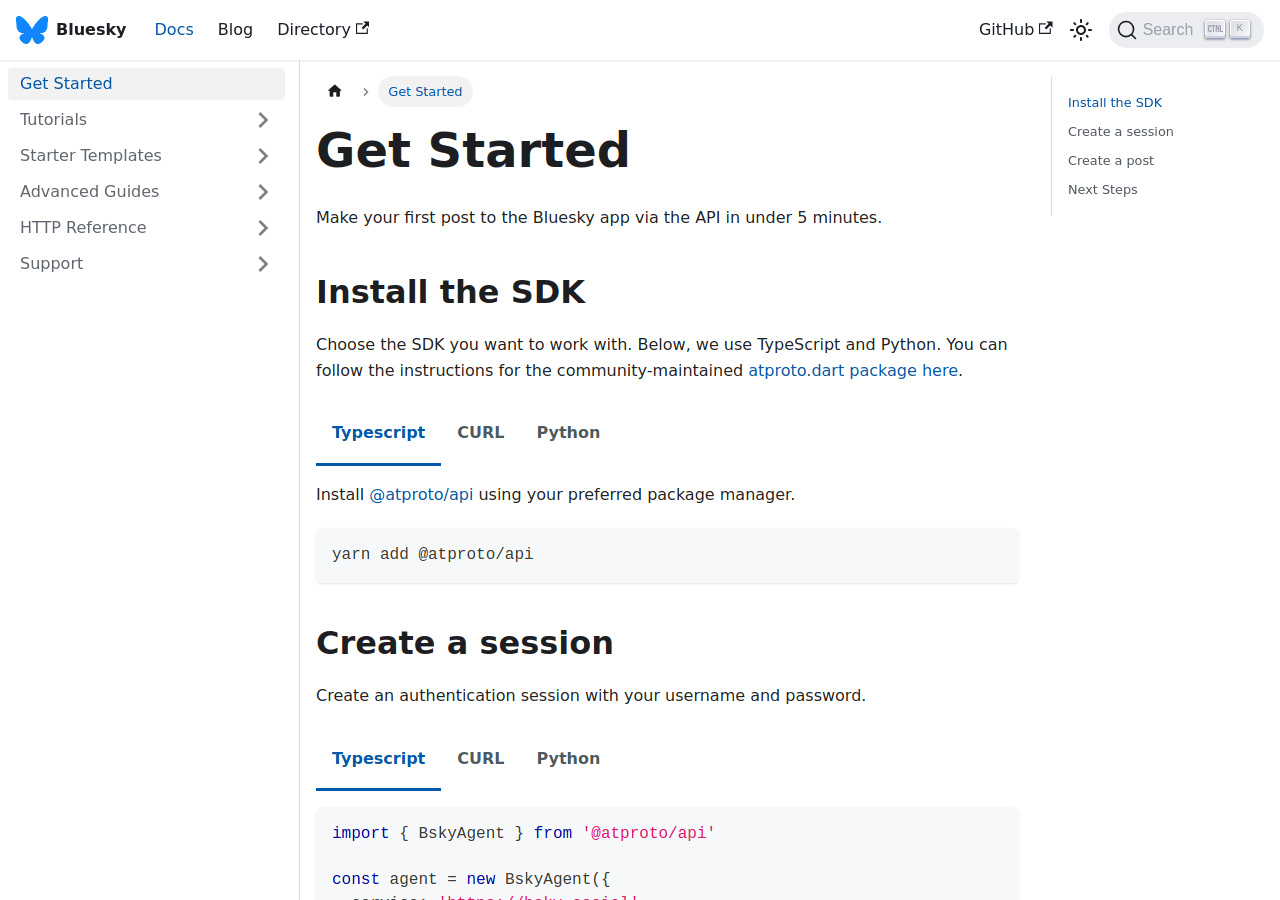The height and width of the screenshot is (900, 1280).
Task: Click the K keyboard hint in search
Action: (x=1240, y=29)
